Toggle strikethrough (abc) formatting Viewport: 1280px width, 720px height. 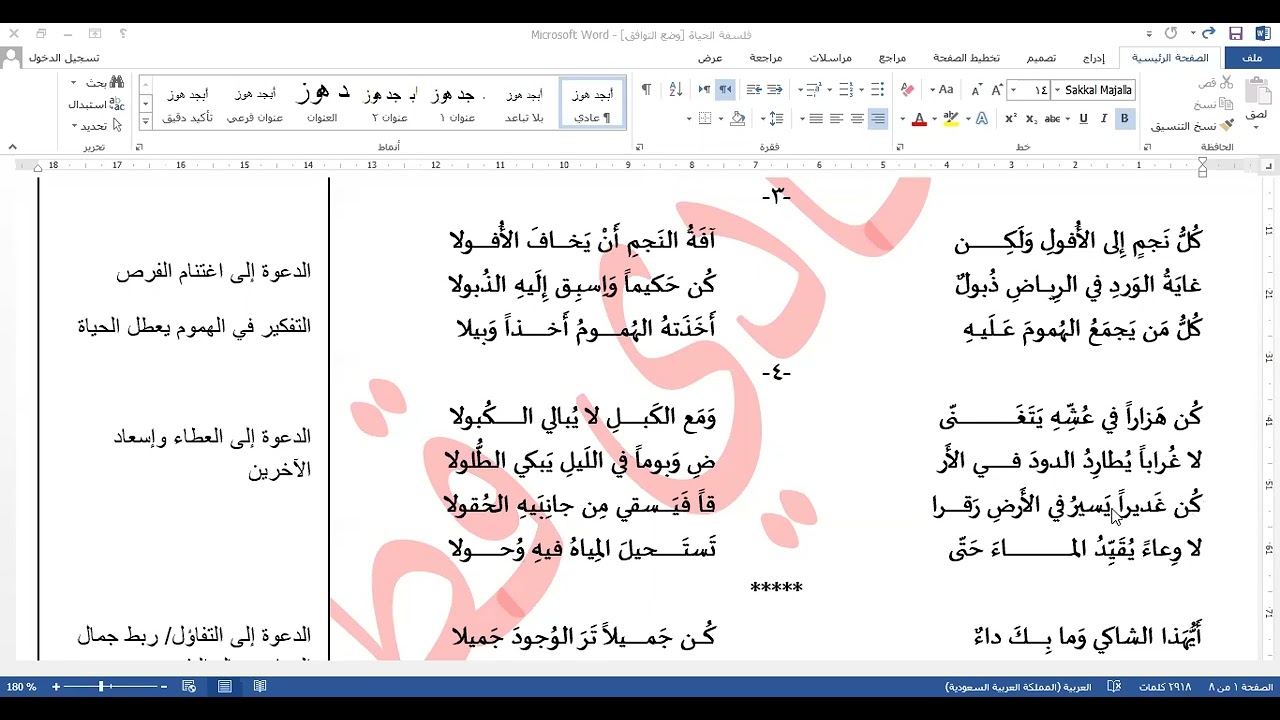1052,118
